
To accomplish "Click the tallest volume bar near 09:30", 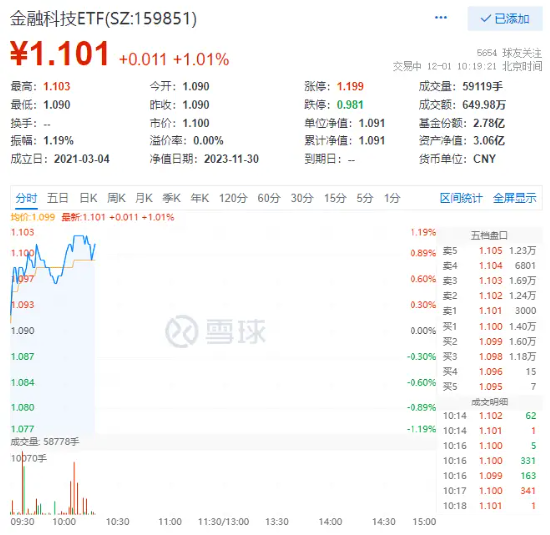I will point(23,484).
